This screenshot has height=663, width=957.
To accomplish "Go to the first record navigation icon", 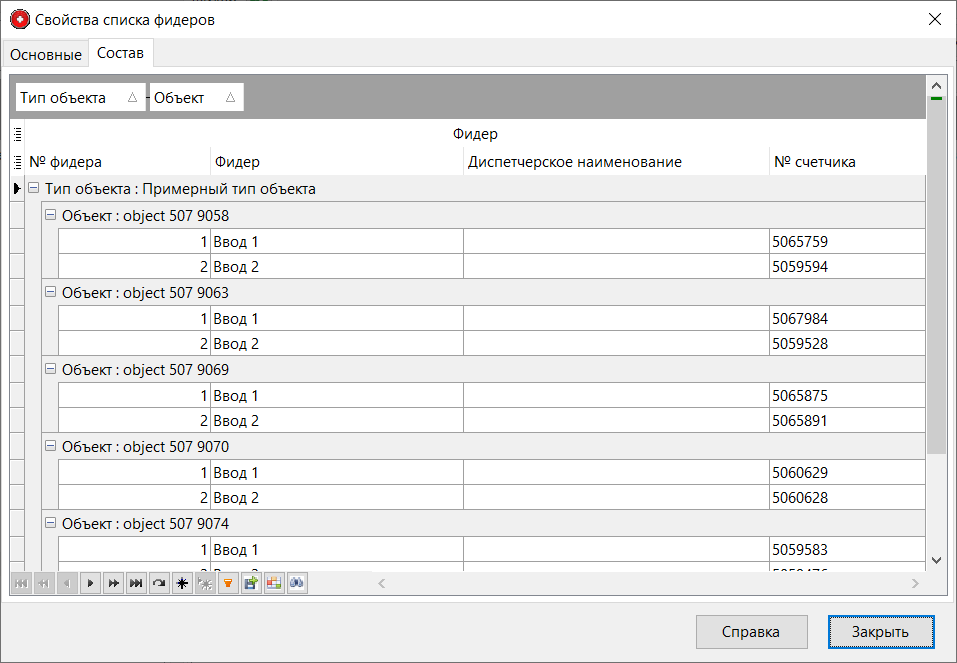I will pyautogui.click(x=21, y=583).
